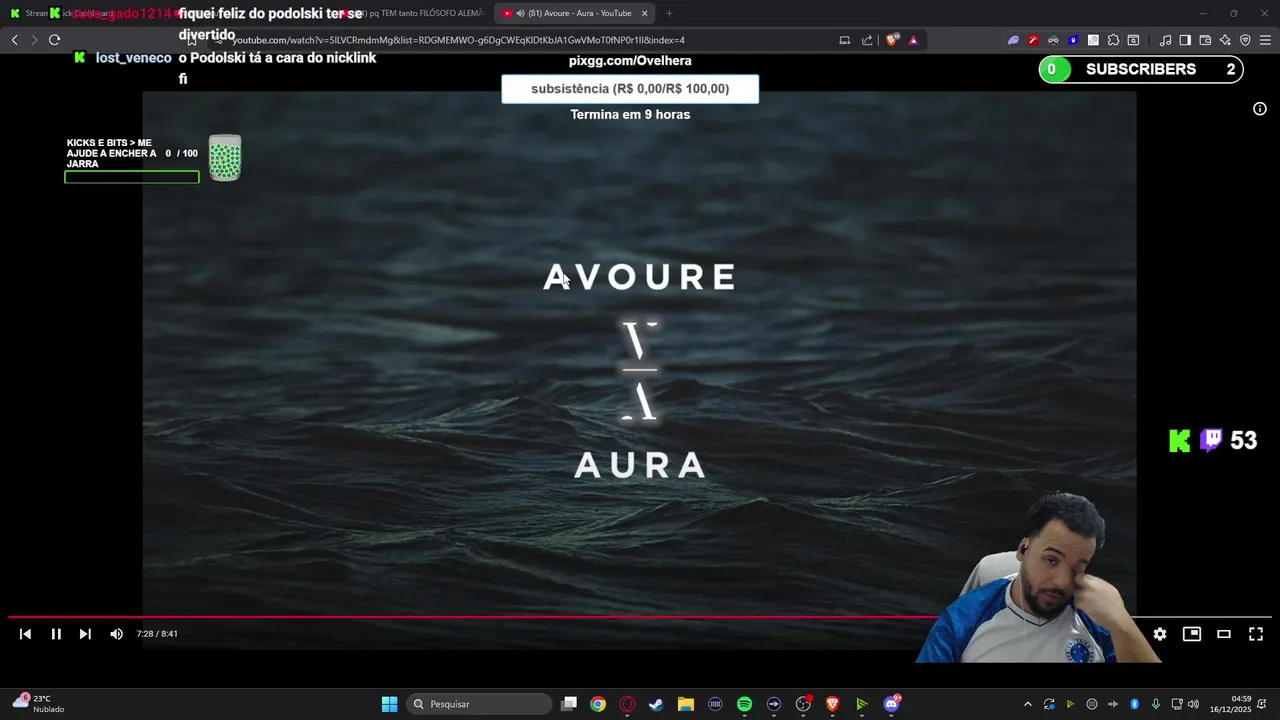Open Brave Shields lion icon
The image size is (1280, 720).
point(892,40)
